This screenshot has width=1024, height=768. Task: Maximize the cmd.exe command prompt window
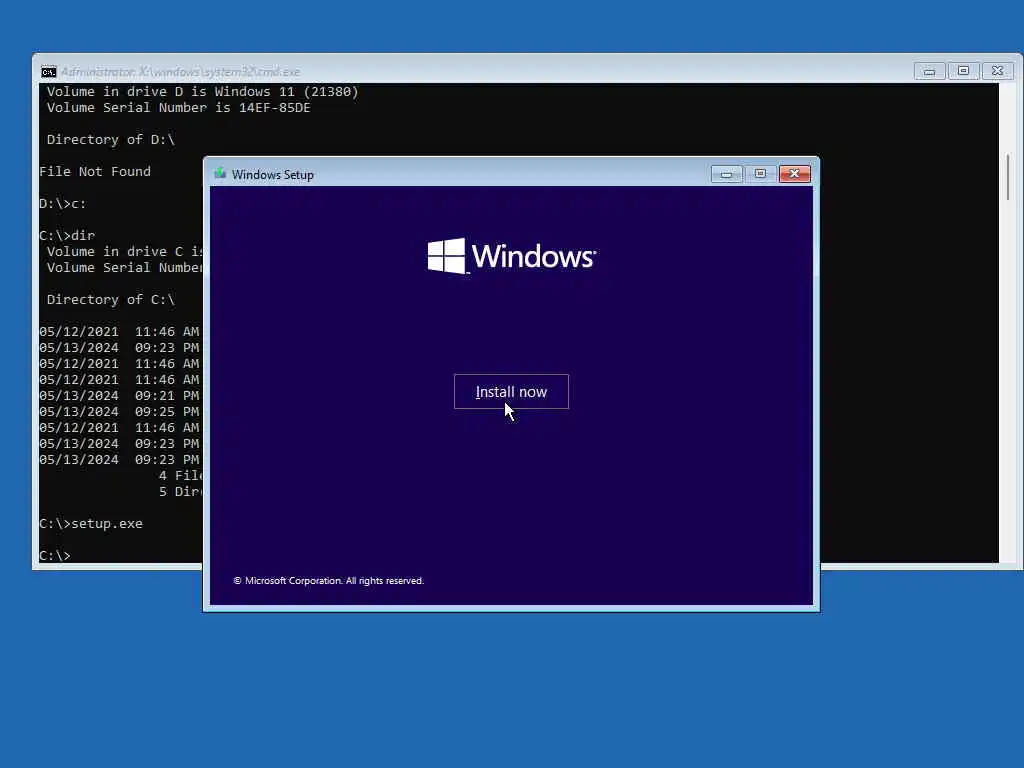(x=963, y=71)
